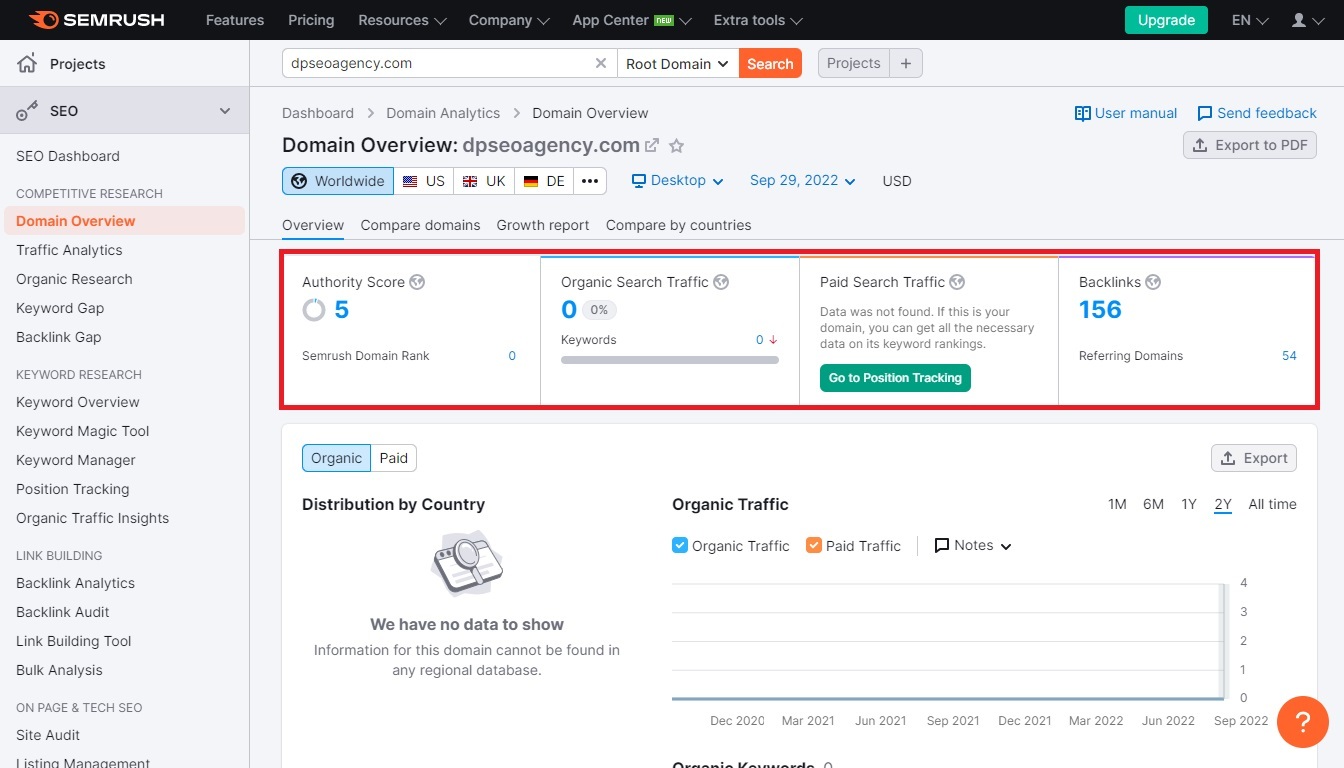This screenshot has width=1344, height=768.
Task: Open the Notes dropdown
Action: [x=973, y=545]
